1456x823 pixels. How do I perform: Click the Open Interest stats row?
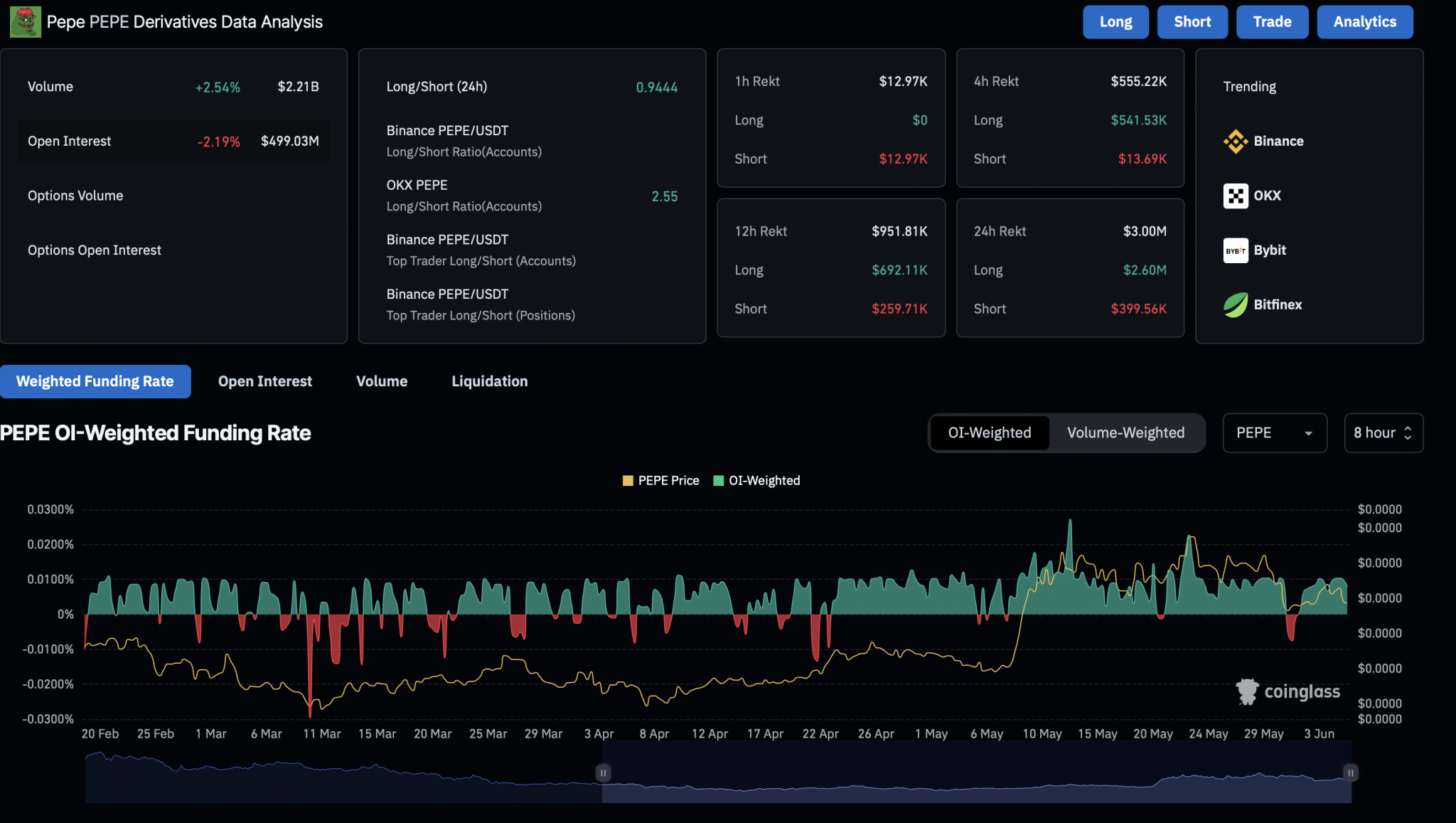coord(173,141)
